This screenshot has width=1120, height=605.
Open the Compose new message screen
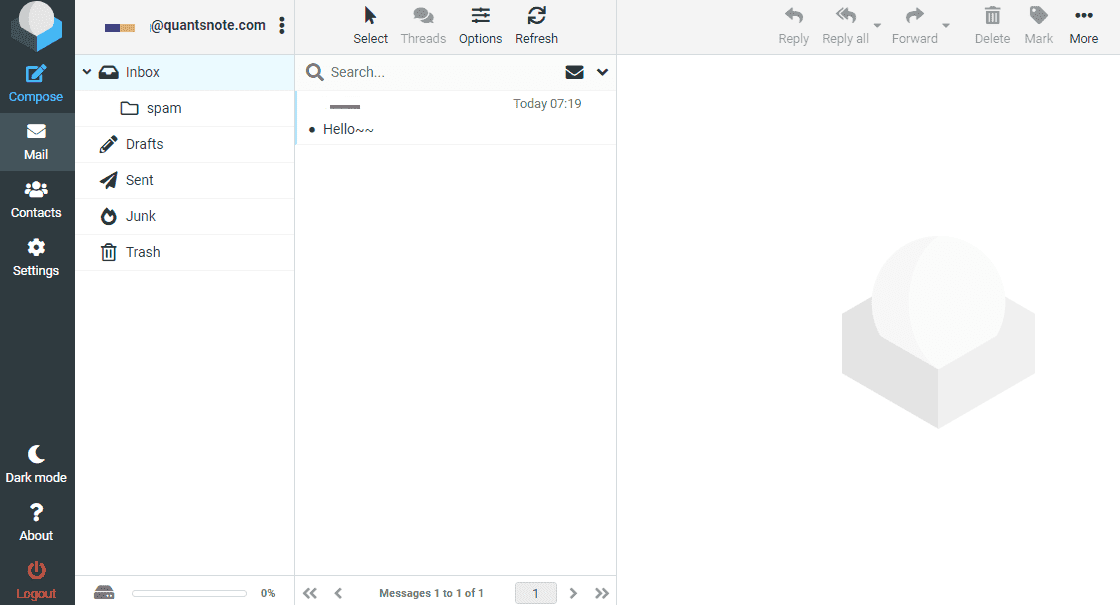(36, 80)
